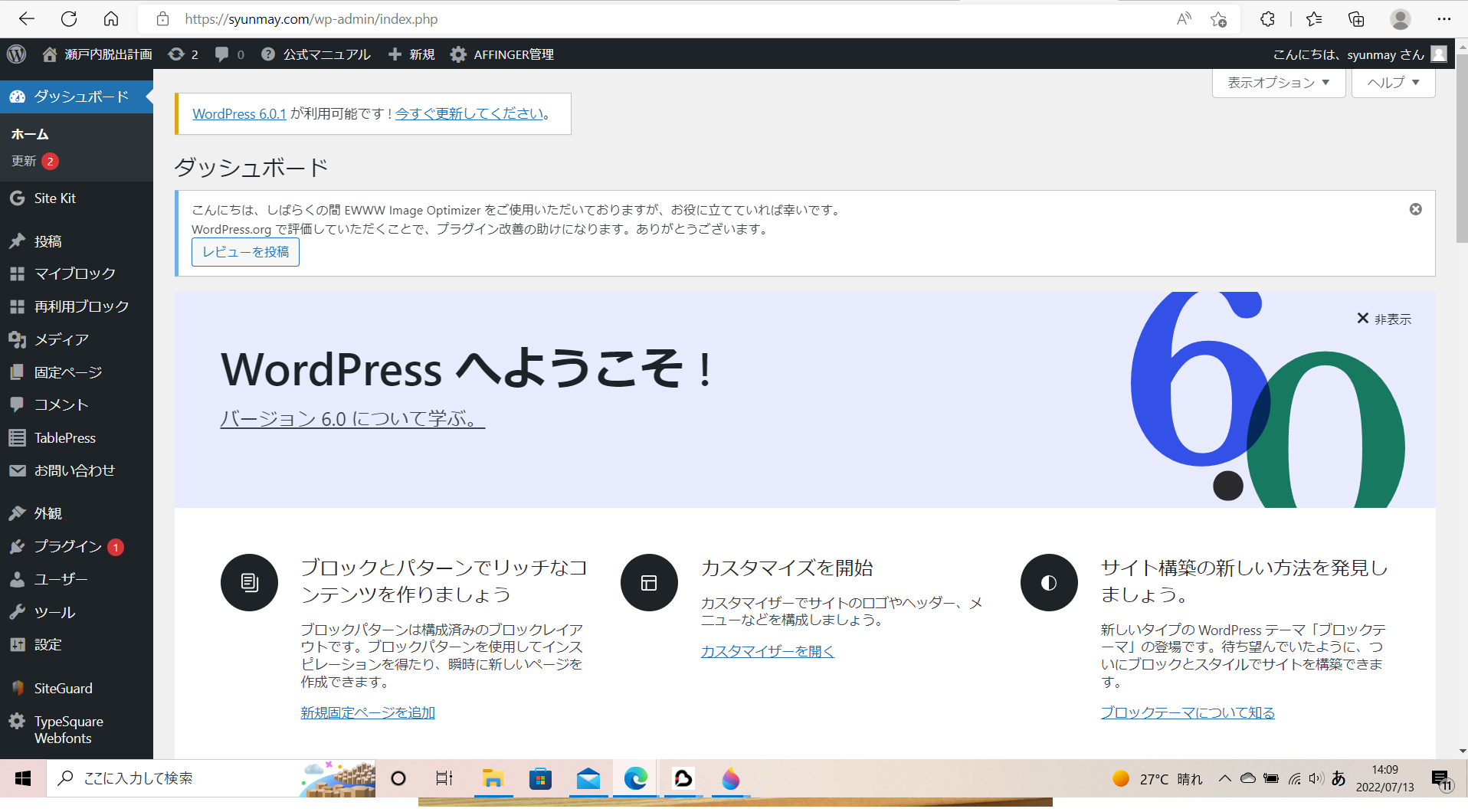Screen dimensions: 1468x812
Task: Open File Explorer from taskbar
Action: 493,778
